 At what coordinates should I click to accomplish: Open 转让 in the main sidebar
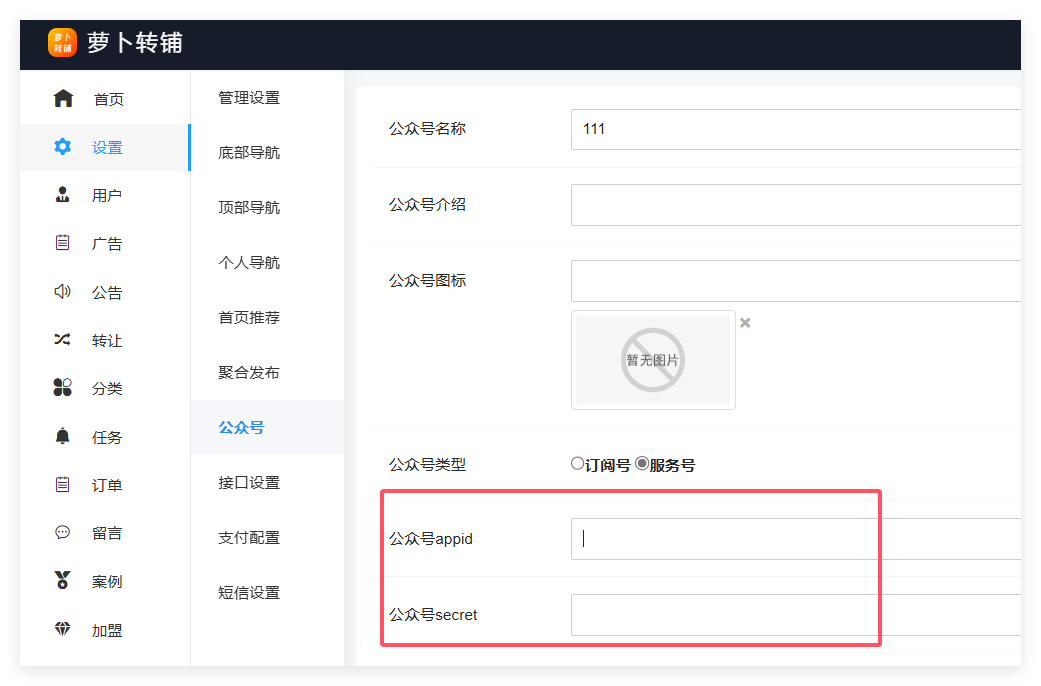tap(105, 341)
